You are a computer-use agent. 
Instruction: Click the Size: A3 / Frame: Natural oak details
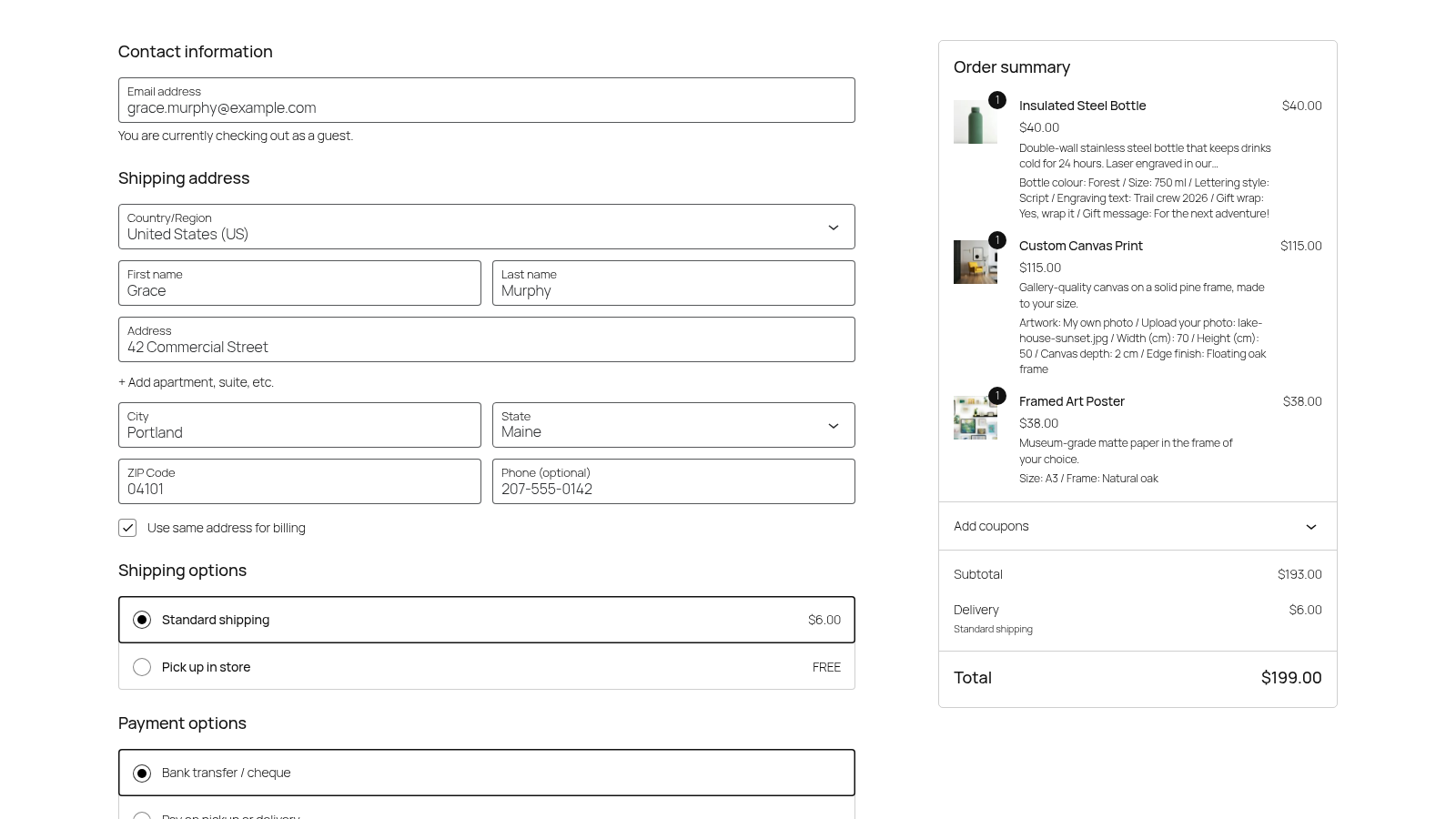point(1088,478)
